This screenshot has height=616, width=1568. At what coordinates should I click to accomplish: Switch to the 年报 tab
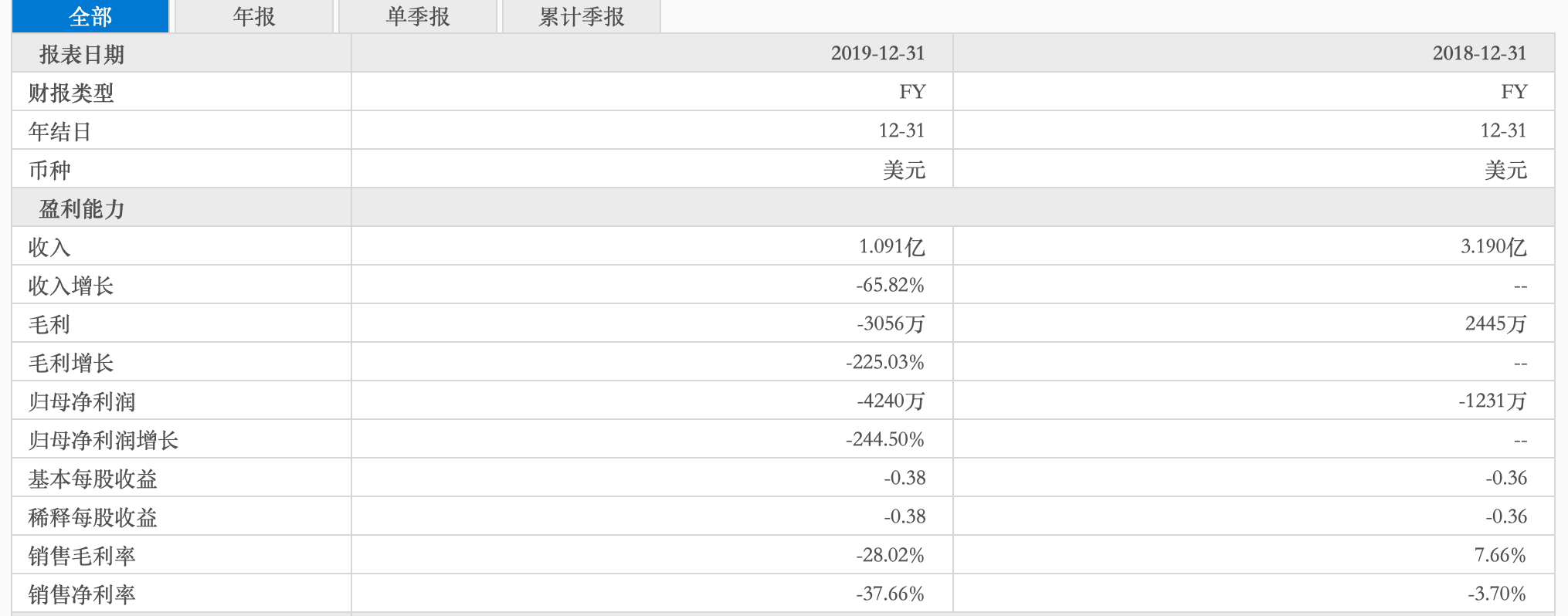click(254, 16)
